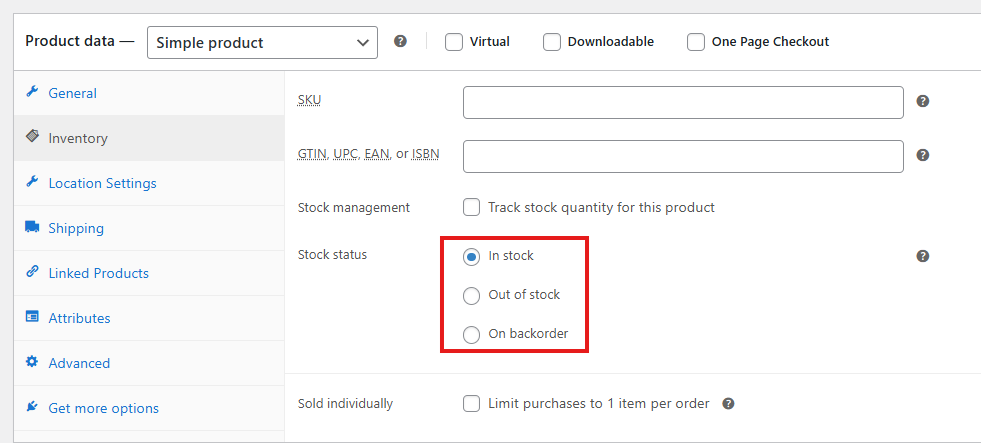
Task: Click the Stock status help question mark
Action: point(922,256)
